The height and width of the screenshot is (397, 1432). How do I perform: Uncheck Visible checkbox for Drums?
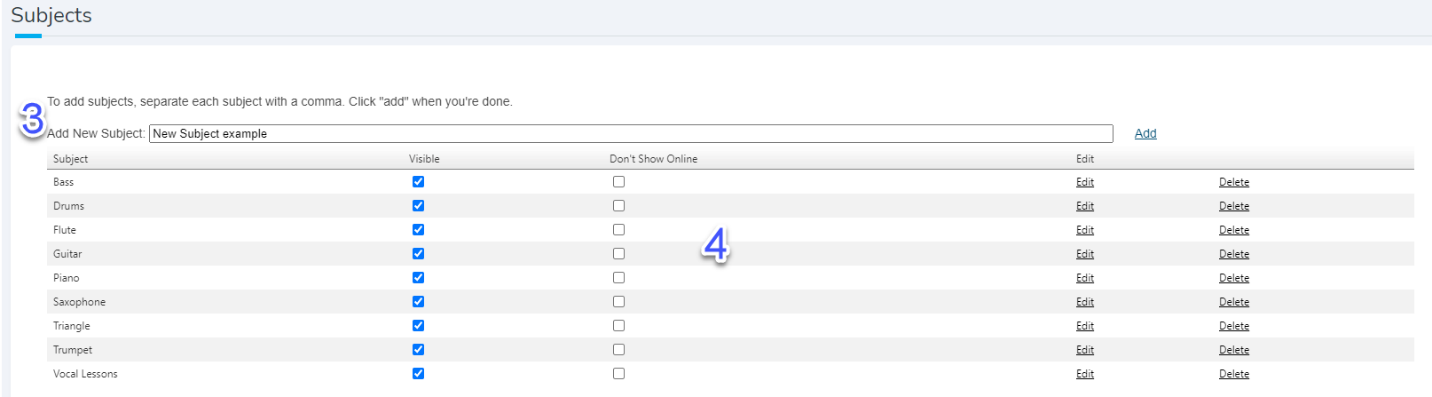pos(418,206)
